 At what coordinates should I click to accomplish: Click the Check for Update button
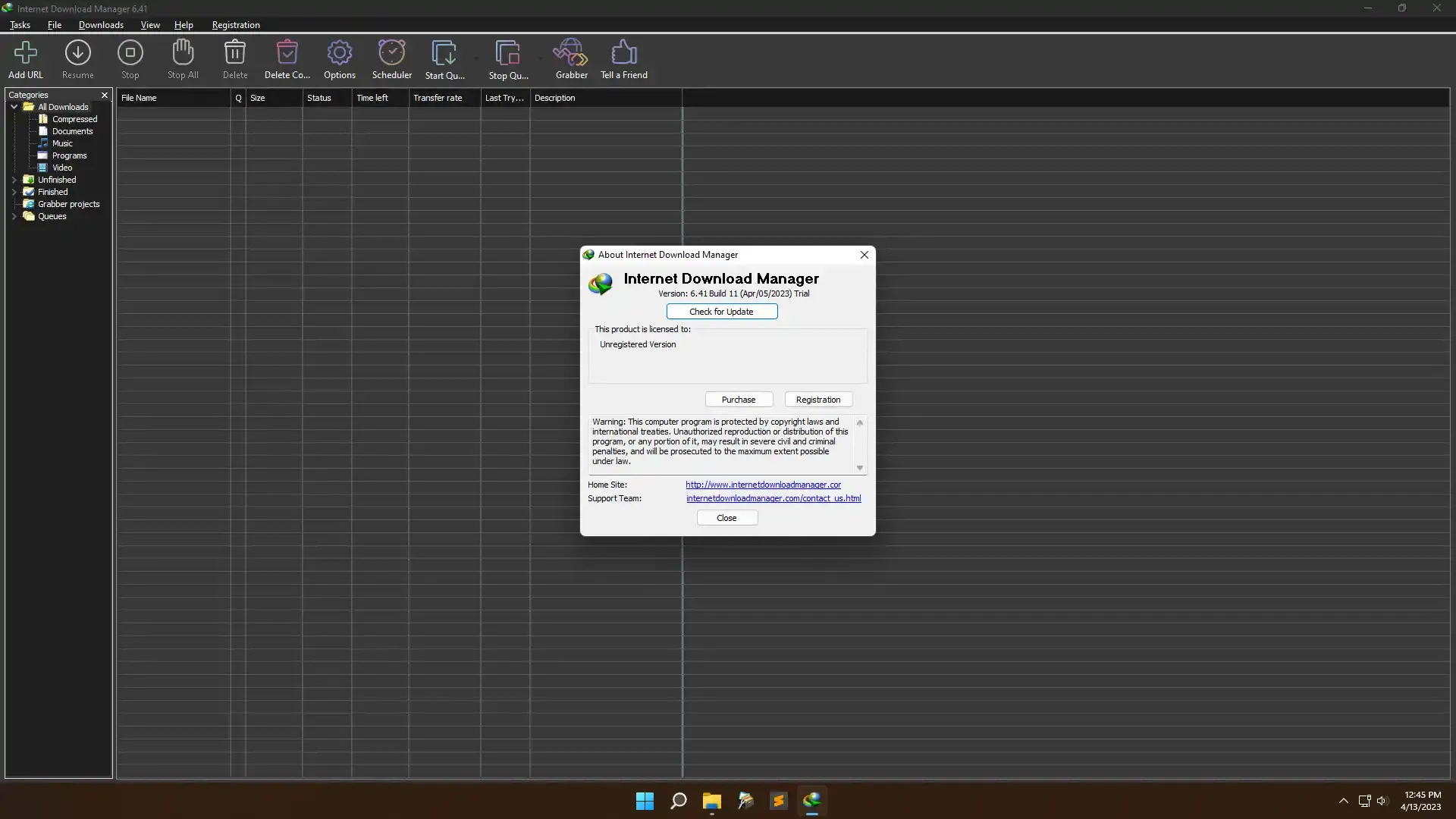(721, 312)
